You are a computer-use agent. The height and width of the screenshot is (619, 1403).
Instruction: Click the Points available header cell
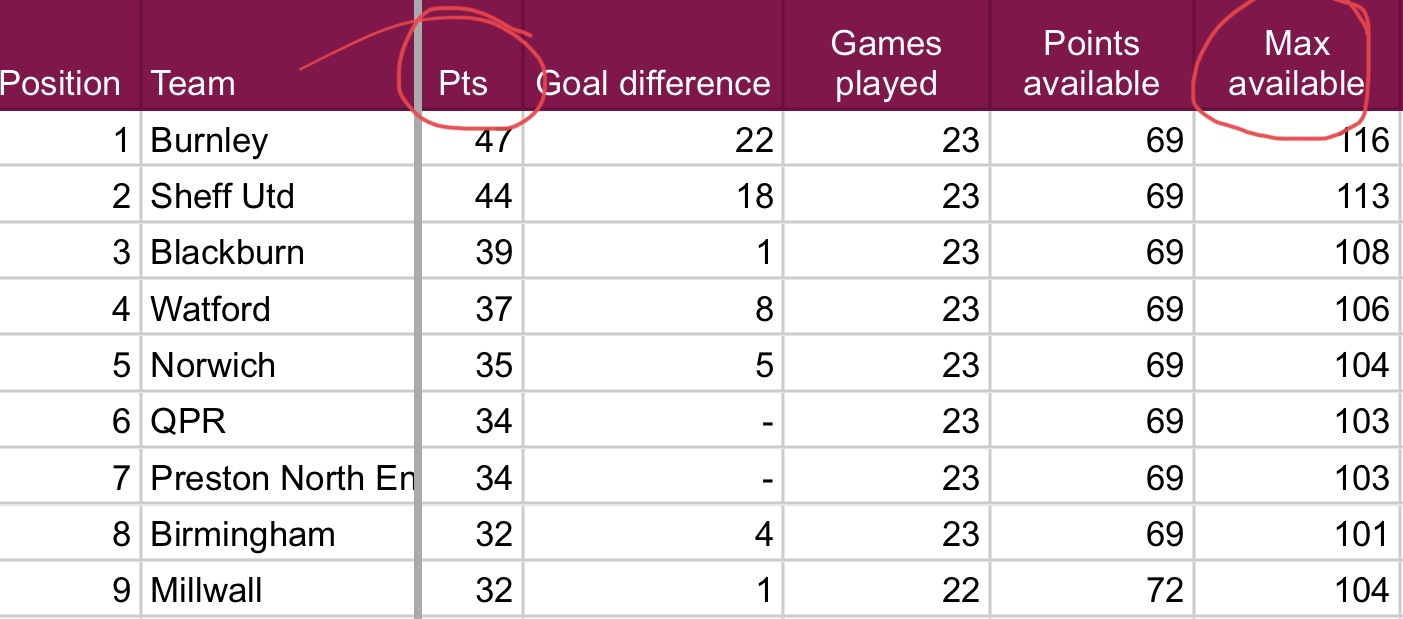[x=1091, y=63]
